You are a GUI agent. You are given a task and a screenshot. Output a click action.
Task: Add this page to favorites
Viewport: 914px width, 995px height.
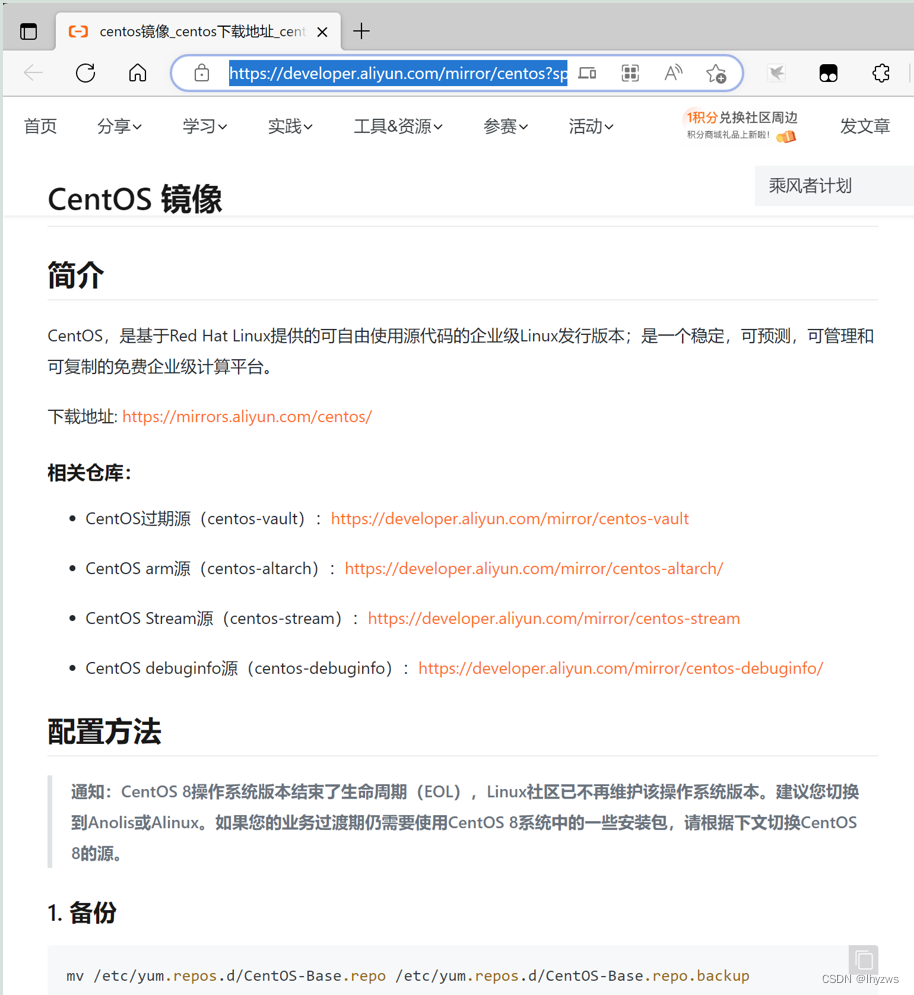click(x=716, y=74)
